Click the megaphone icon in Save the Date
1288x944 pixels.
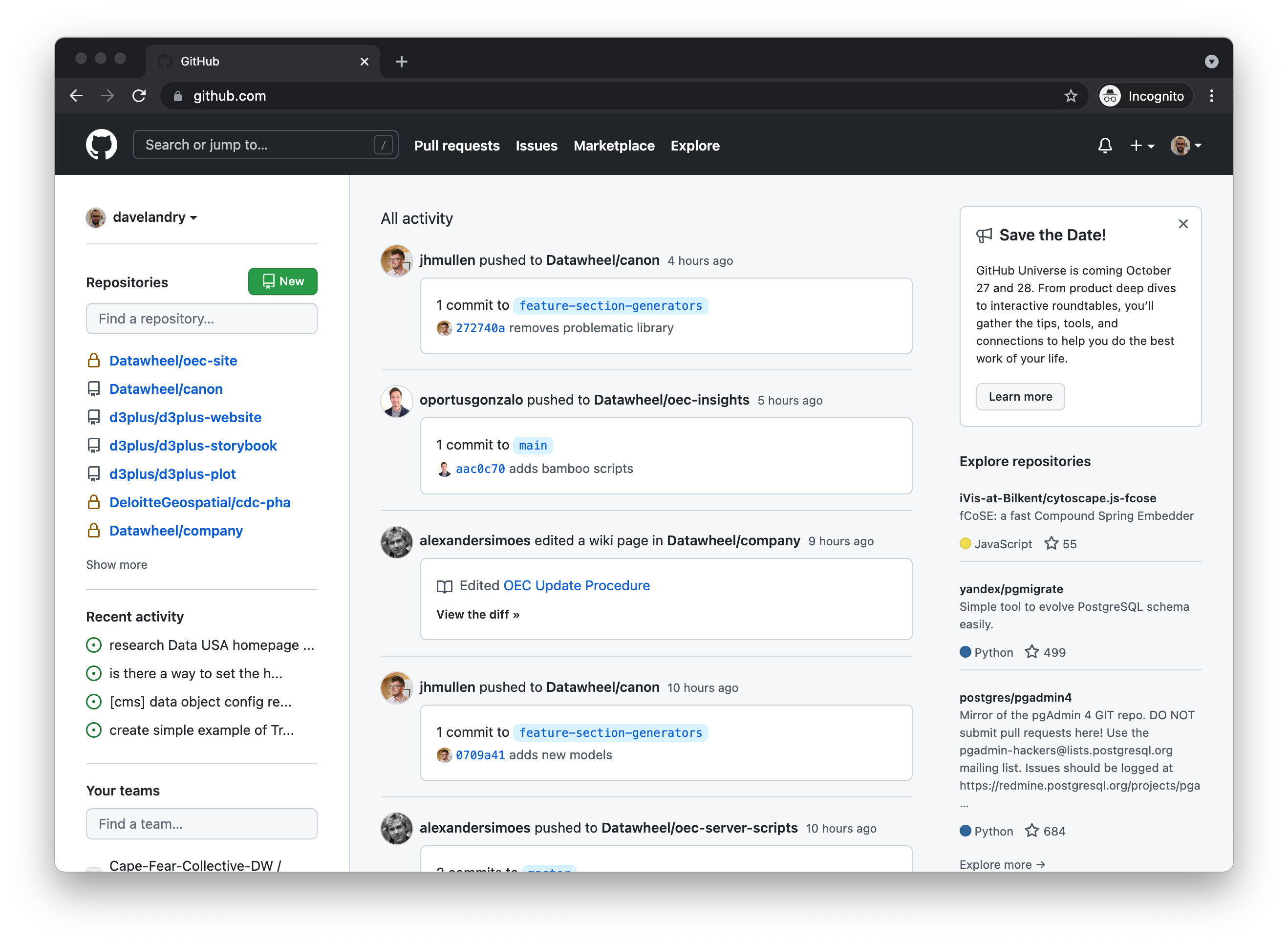984,236
